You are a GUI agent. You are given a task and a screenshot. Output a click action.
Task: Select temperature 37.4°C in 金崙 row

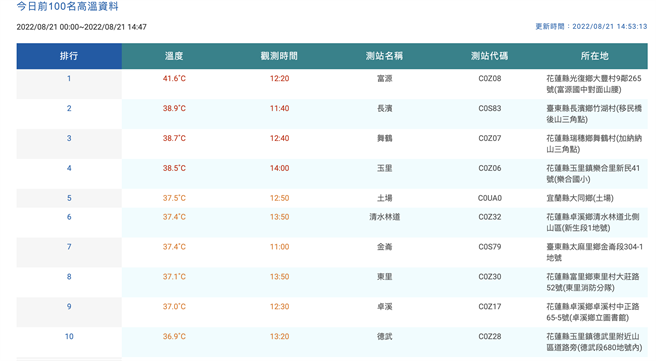tap(174, 247)
